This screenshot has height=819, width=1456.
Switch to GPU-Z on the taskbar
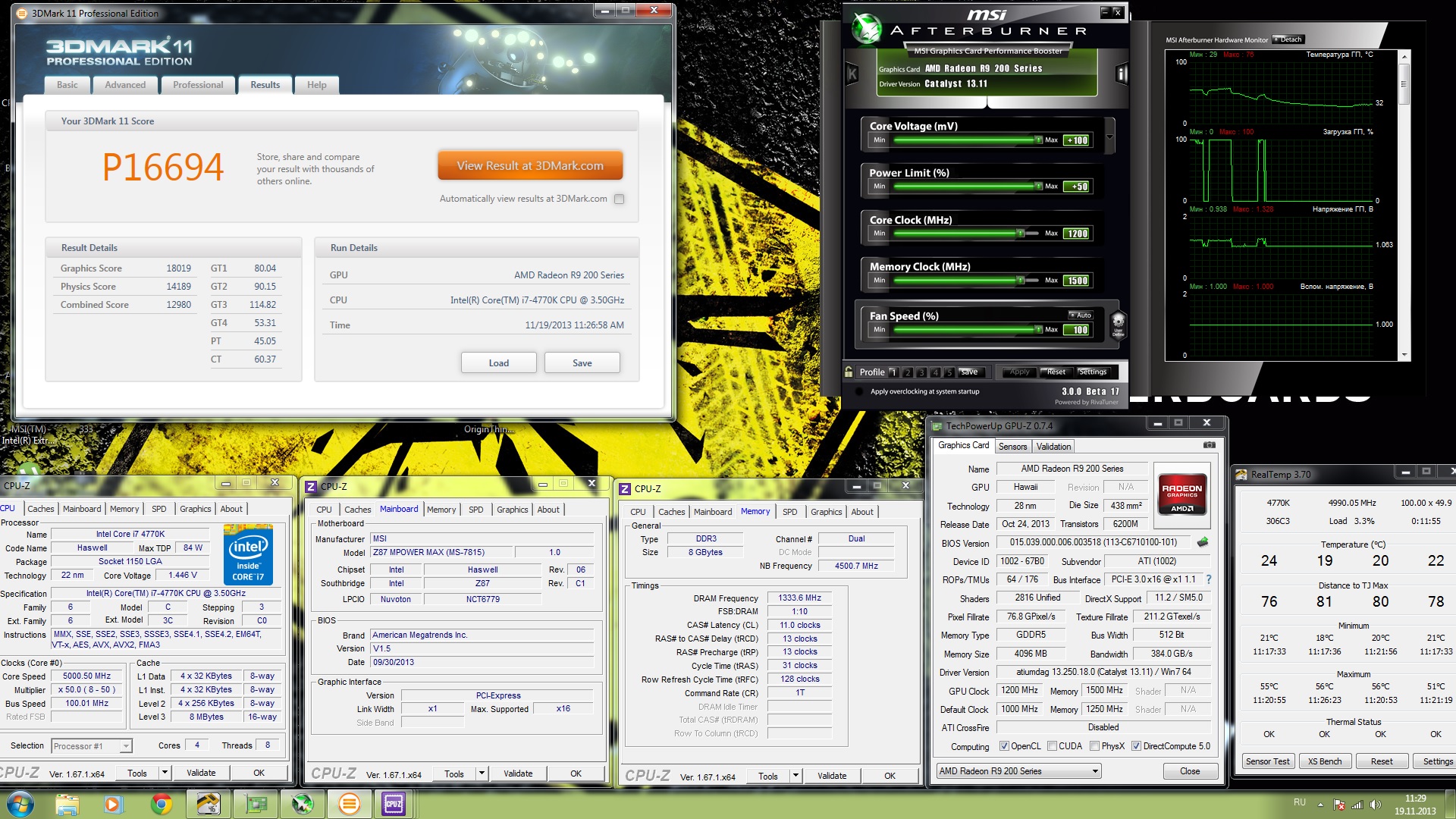click(256, 804)
